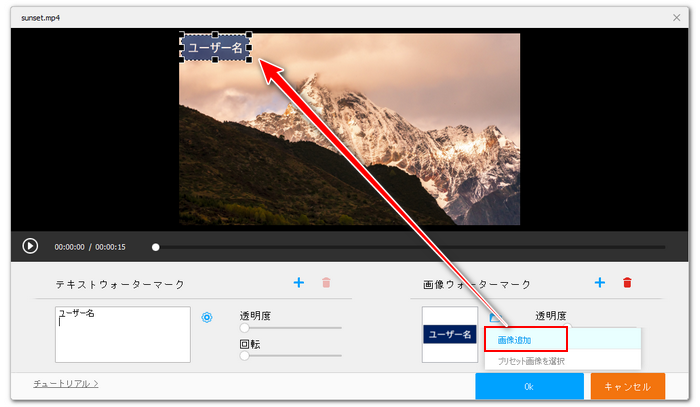Image resolution: width=700 pixels, height=407 pixels.
Task: Click the video preview image
Action: [350, 129]
